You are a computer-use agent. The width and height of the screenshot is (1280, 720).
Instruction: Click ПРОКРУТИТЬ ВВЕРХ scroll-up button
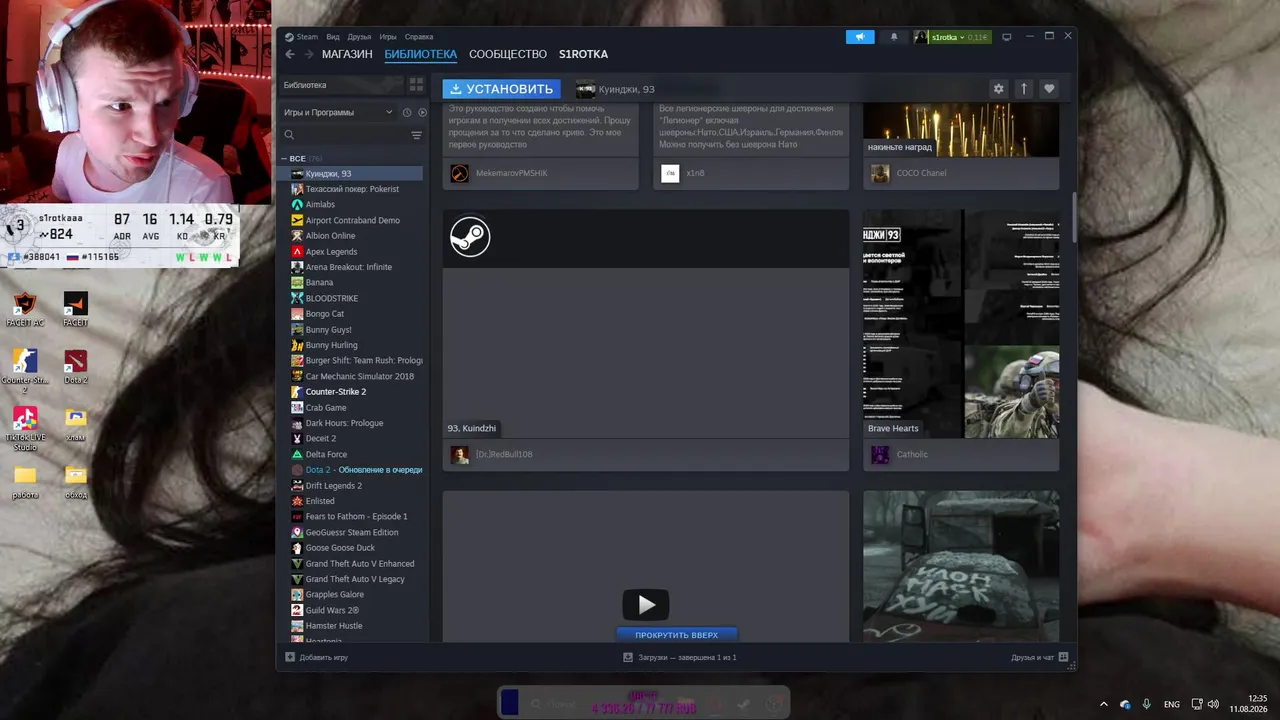point(677,635)
